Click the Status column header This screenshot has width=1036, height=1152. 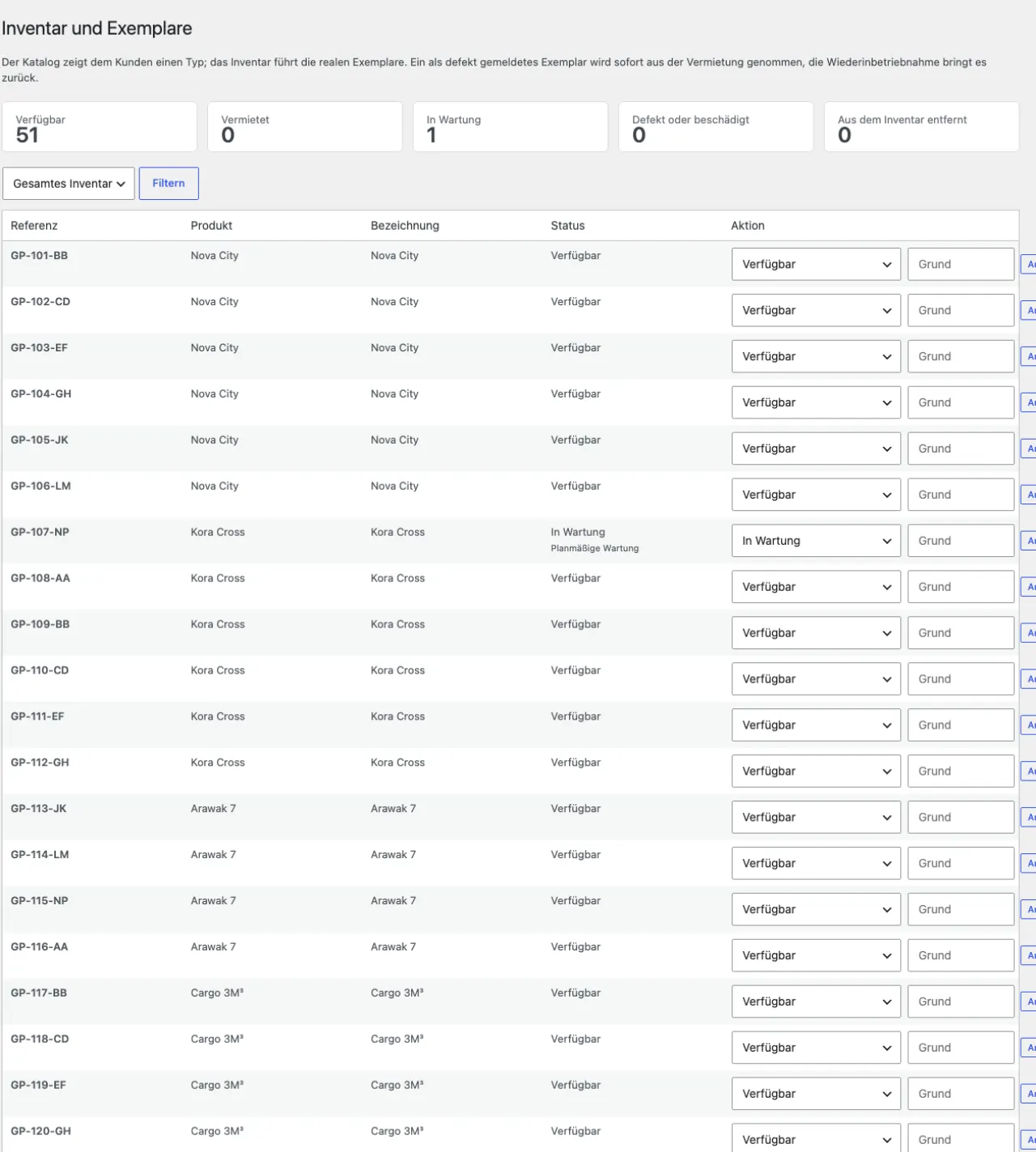567,226
